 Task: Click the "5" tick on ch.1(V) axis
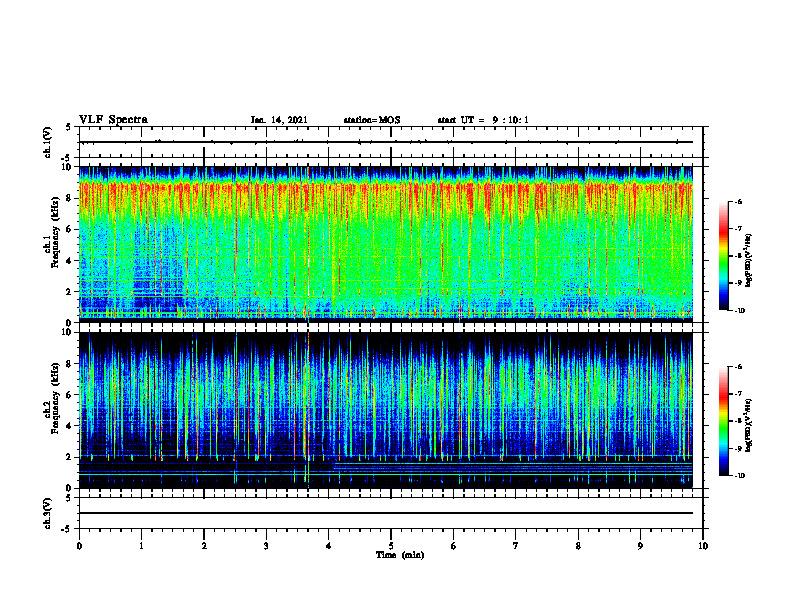[x=69, y=127]
